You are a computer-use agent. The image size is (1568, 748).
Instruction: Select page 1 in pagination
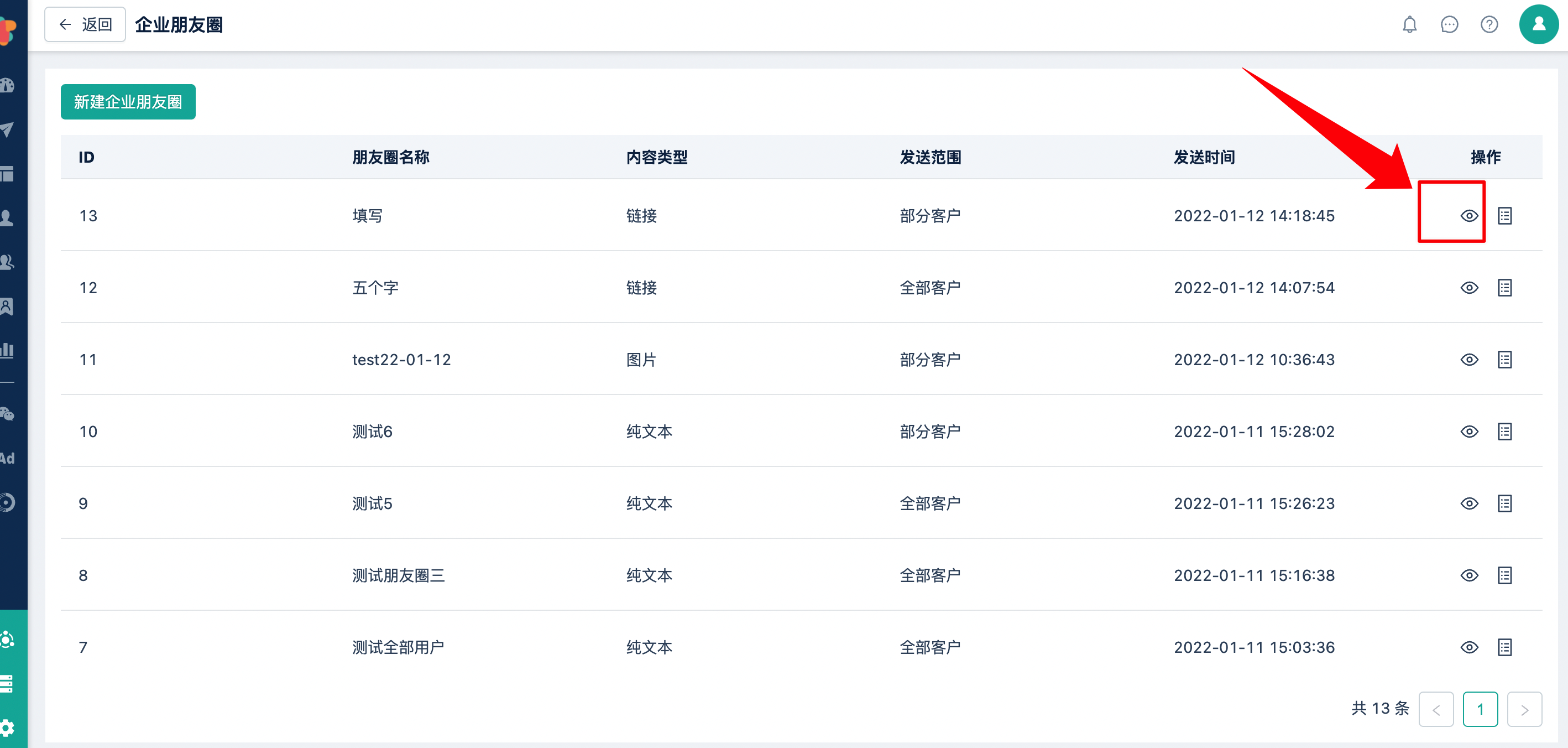(x=1480, y=709)
